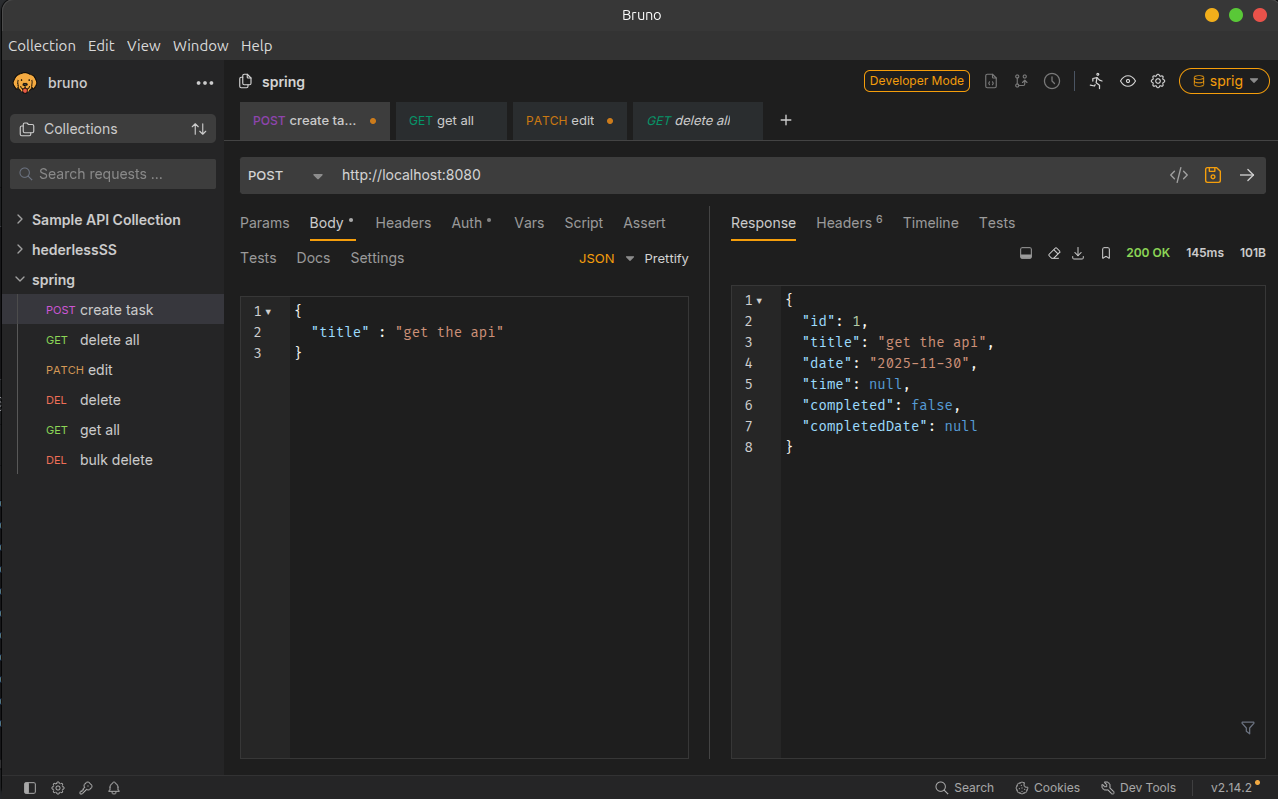Viewport: 1278px width, 799px height.
Task: Open the Params tab
Action: [265, 223]
